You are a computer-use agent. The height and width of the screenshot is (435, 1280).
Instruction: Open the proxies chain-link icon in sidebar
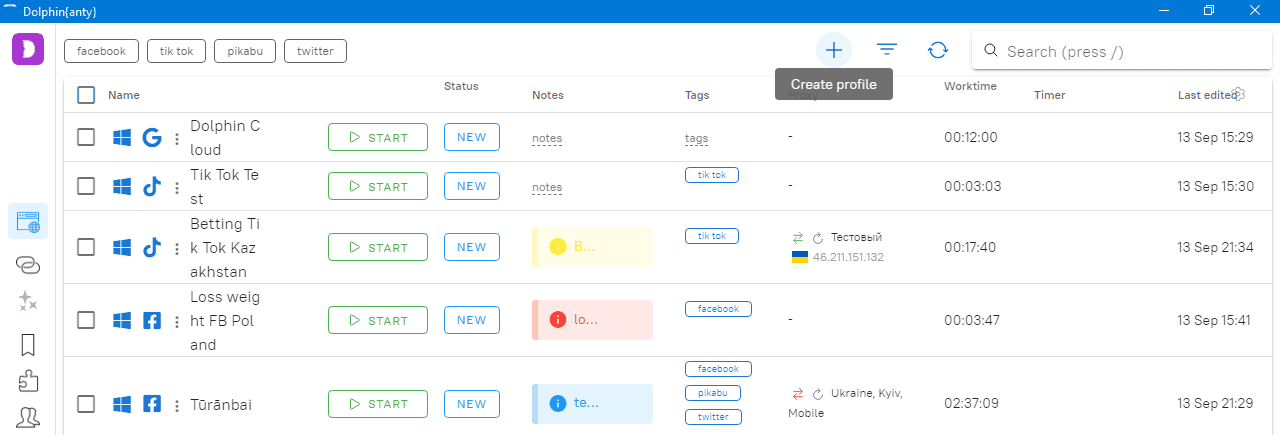tap(28, 265)
